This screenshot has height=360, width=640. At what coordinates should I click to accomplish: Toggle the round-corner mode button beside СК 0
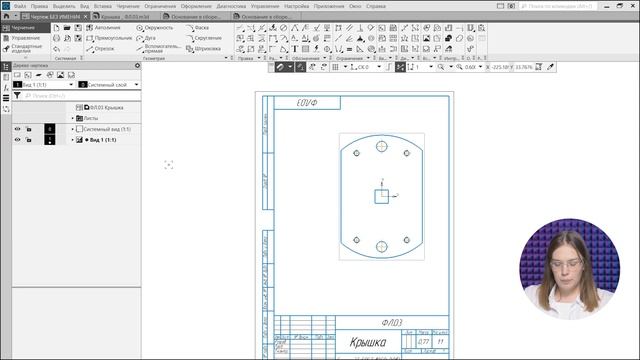tap(388, 67)
